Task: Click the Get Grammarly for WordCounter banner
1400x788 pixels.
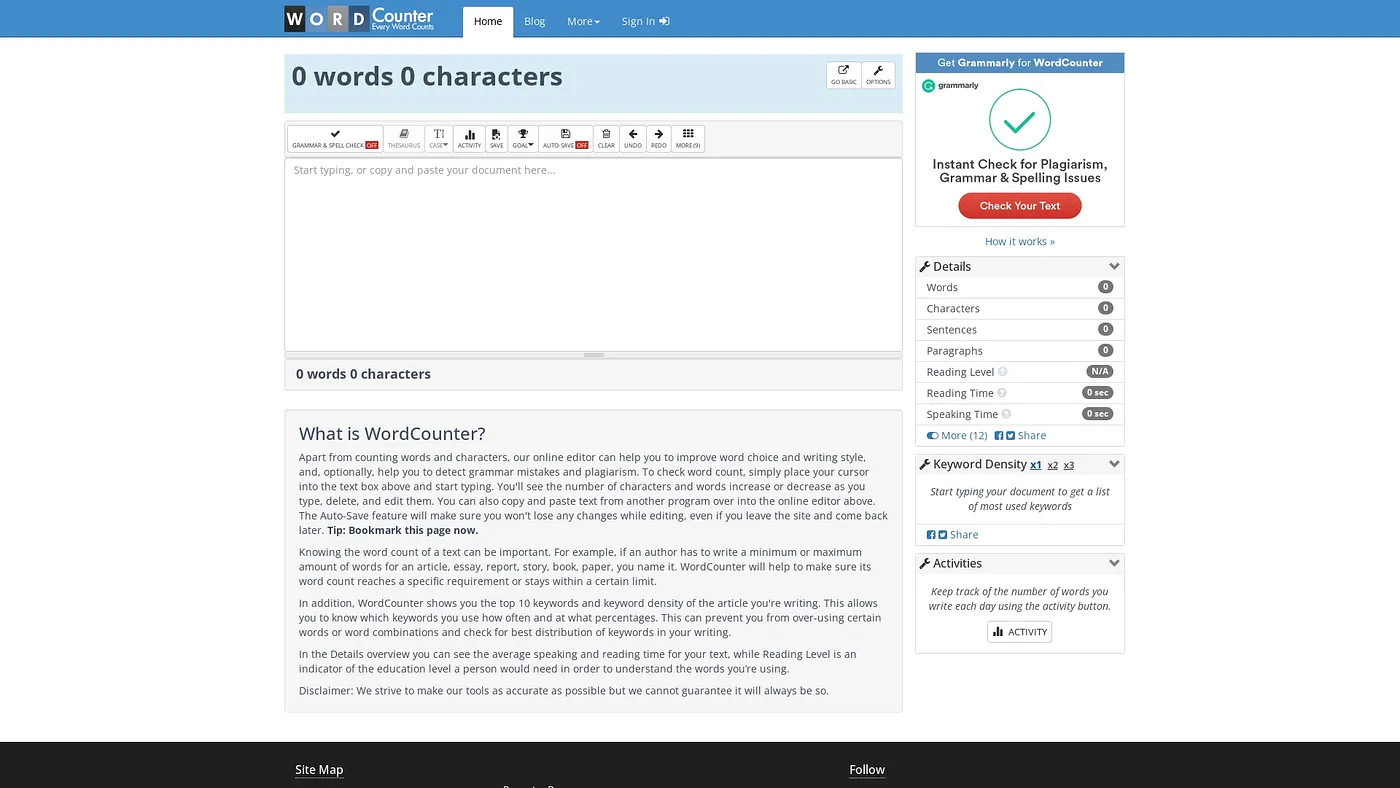Action: click(1020, 63)
